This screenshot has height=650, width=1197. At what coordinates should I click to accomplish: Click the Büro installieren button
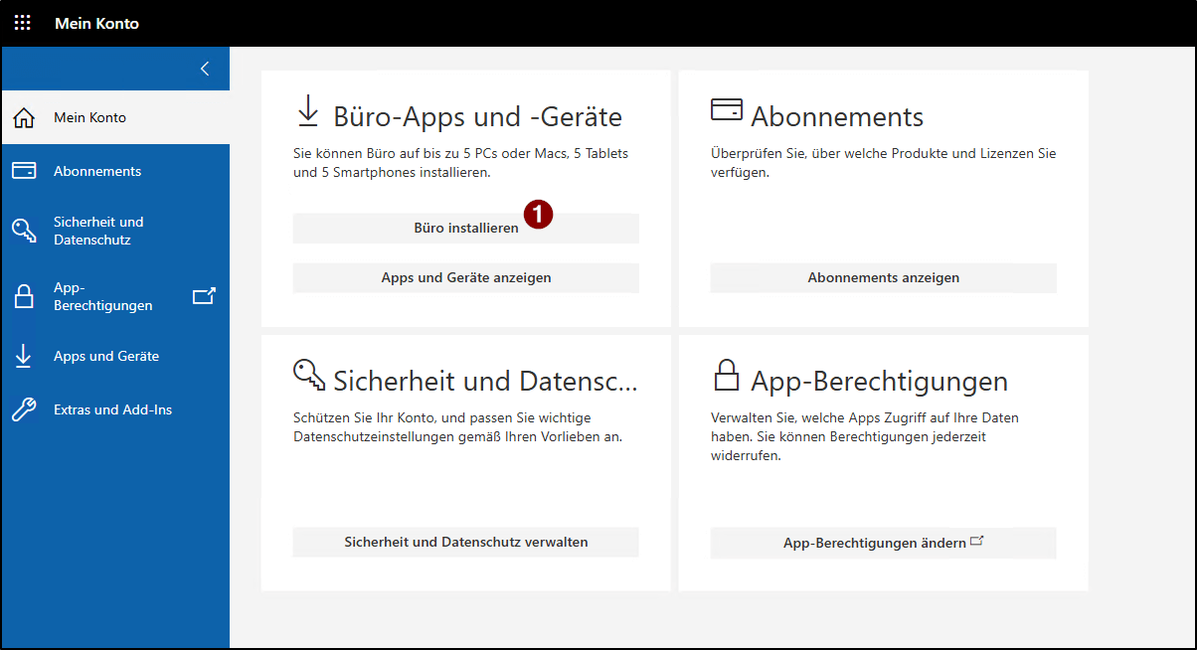point(466,228)
